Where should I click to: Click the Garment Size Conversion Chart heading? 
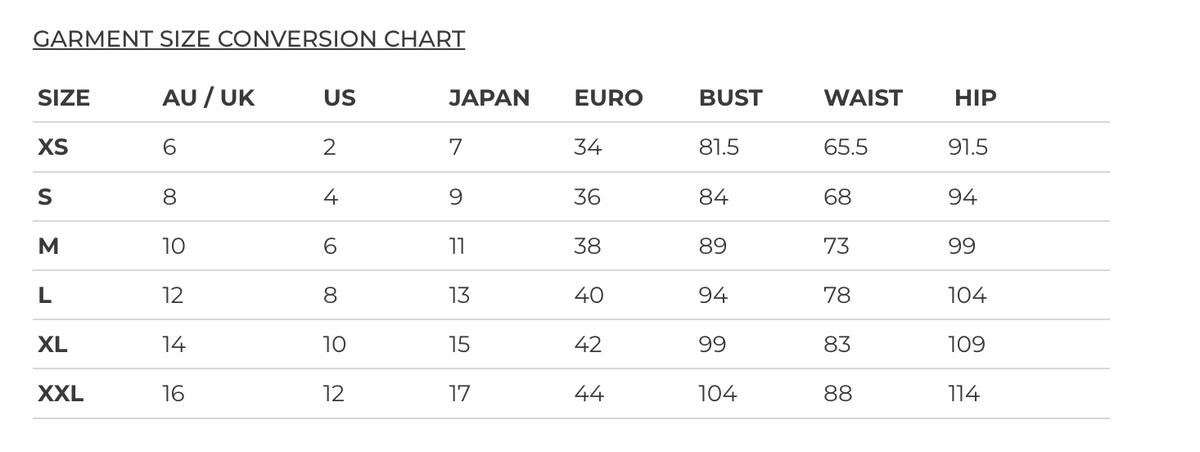[249, 40]
